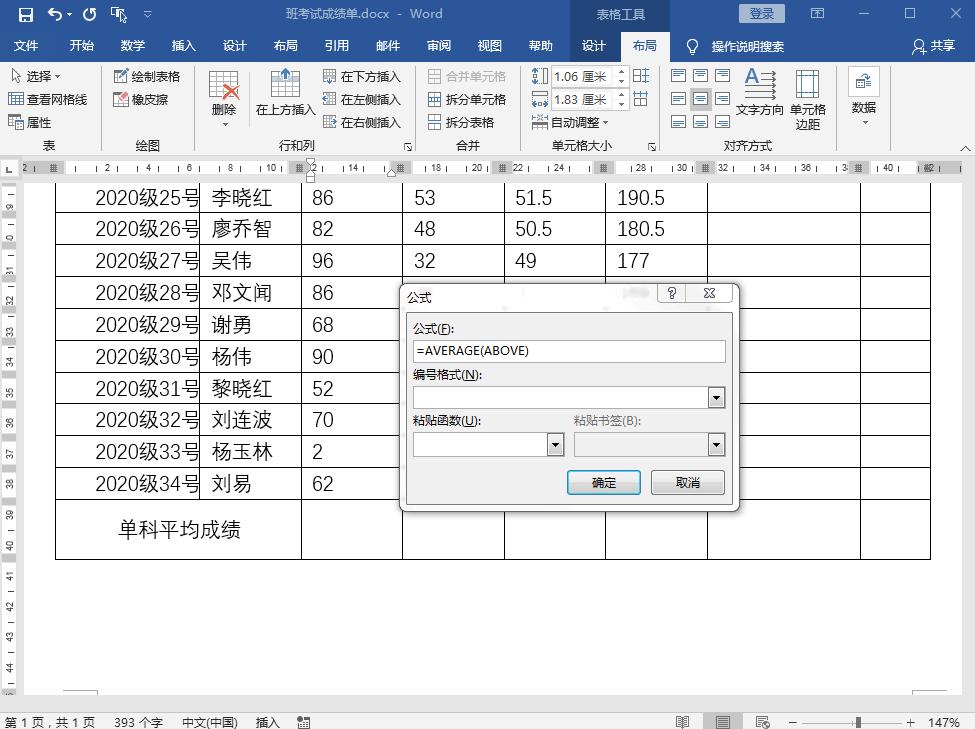The image size is (975, 729).
Task: Insert a row above (在上方插入)
Action: [284, 95]
